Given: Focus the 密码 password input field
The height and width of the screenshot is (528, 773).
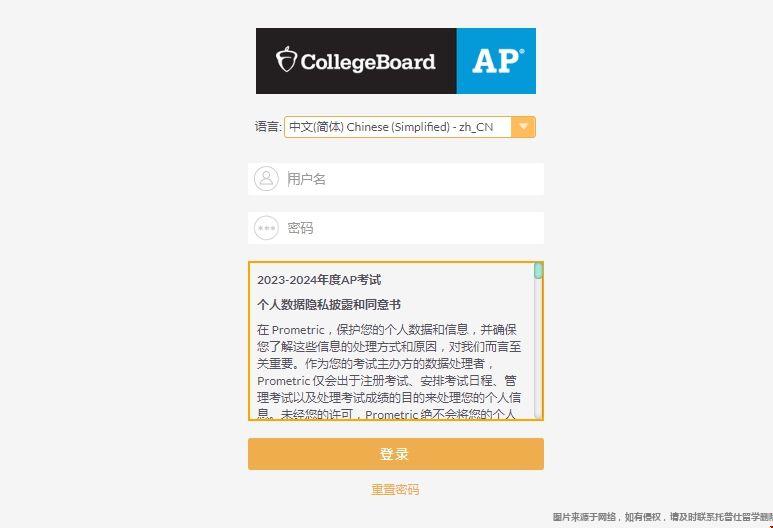Looking at the screenshot, I should [412, 228].
